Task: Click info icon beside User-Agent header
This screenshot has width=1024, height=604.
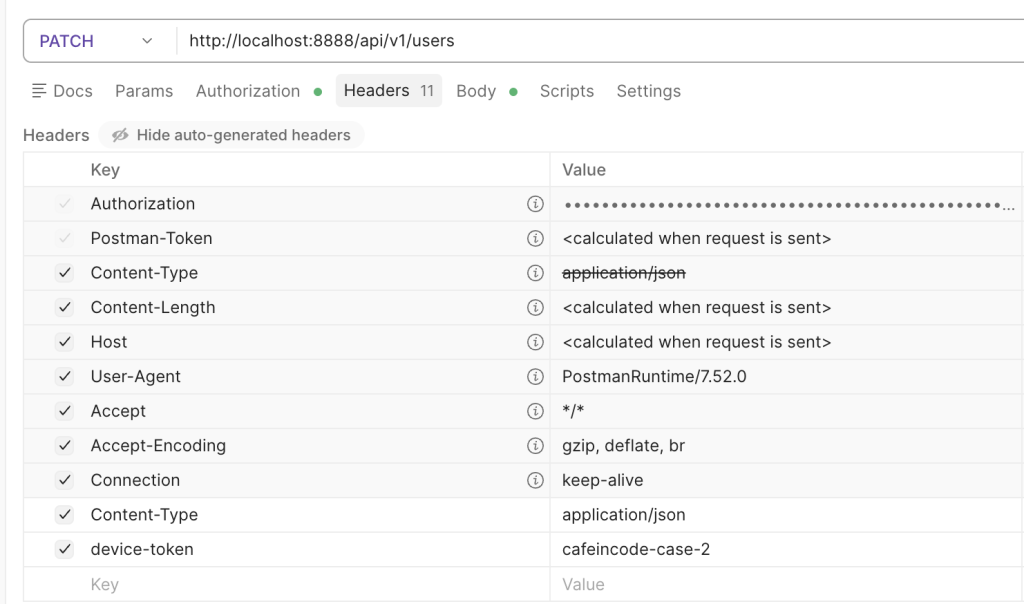Action: (535, 377)
